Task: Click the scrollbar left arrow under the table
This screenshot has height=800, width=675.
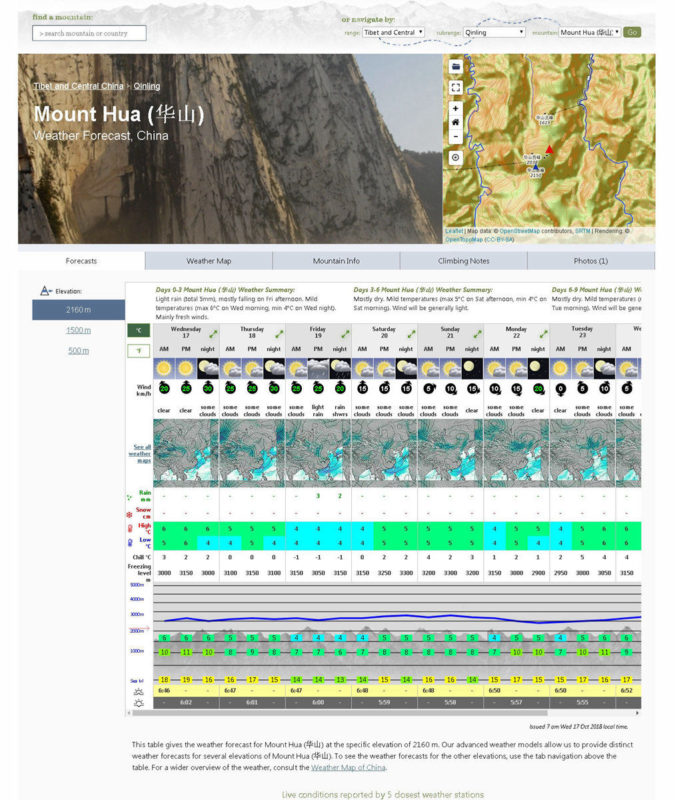Action: [x=129, y=713]
